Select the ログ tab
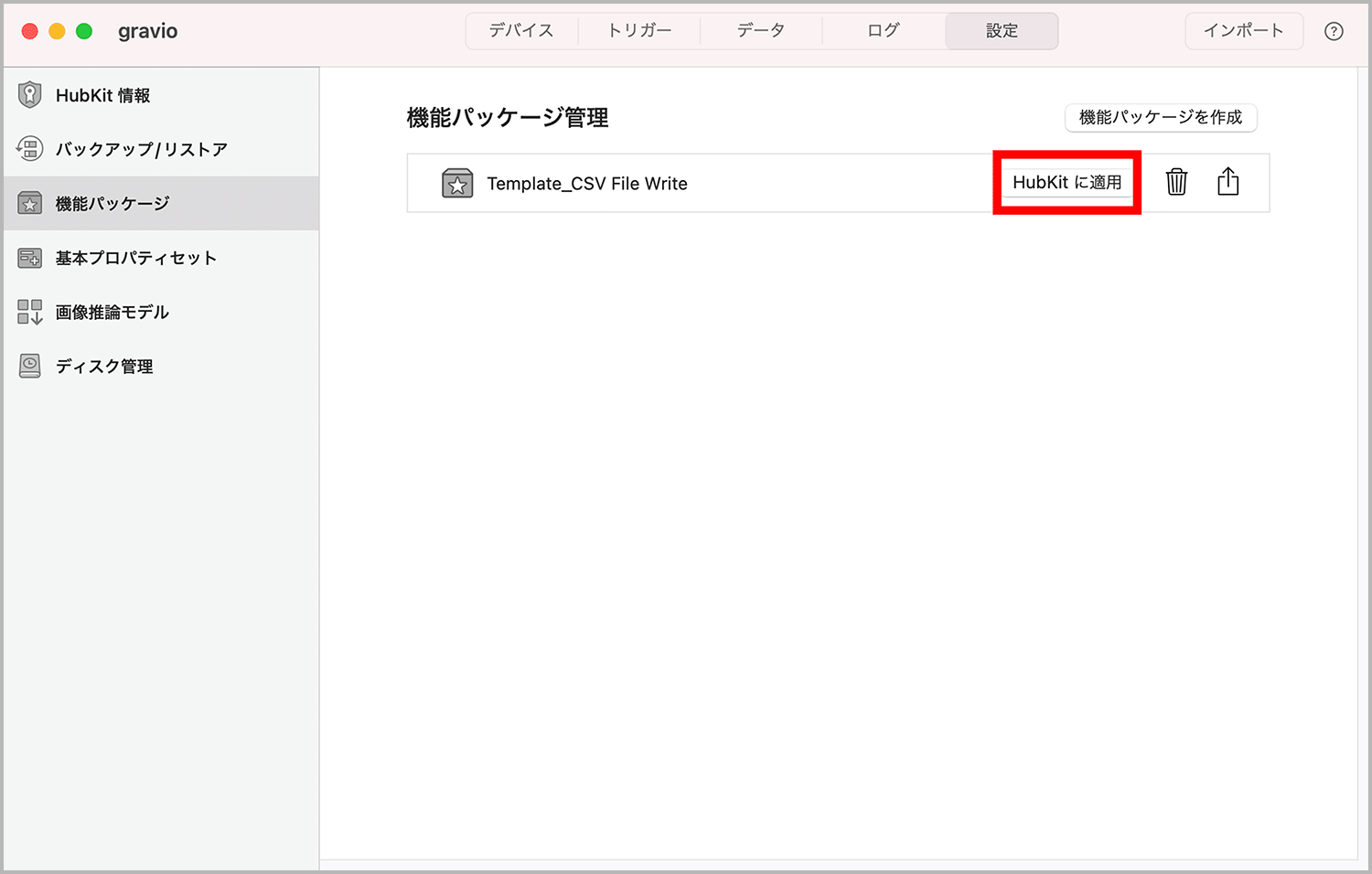This screenshot has height=874, width=1372. [x=884, y=30]
